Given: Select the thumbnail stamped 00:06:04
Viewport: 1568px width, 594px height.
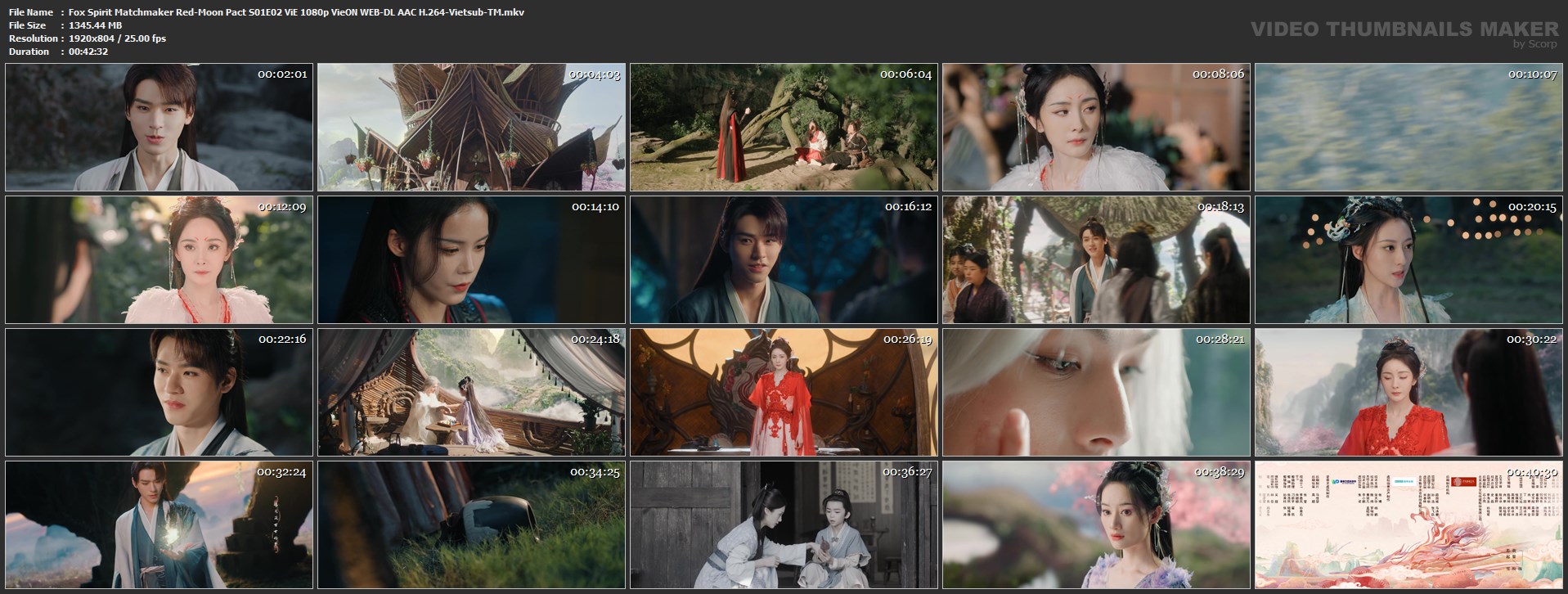Looking at the screenshot, I should point(784,128).
